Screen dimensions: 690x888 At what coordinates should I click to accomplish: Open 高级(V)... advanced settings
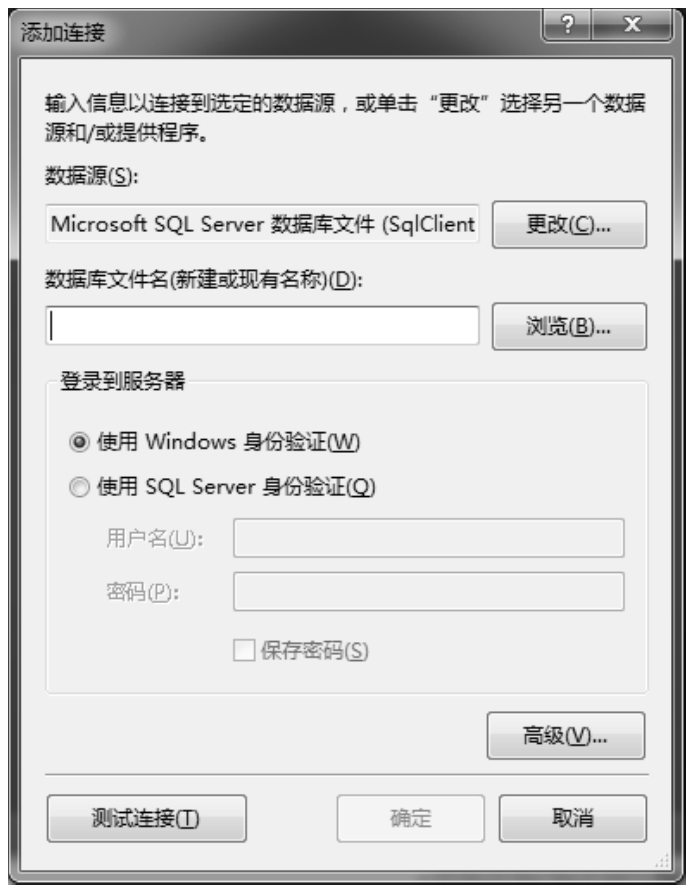565,736
